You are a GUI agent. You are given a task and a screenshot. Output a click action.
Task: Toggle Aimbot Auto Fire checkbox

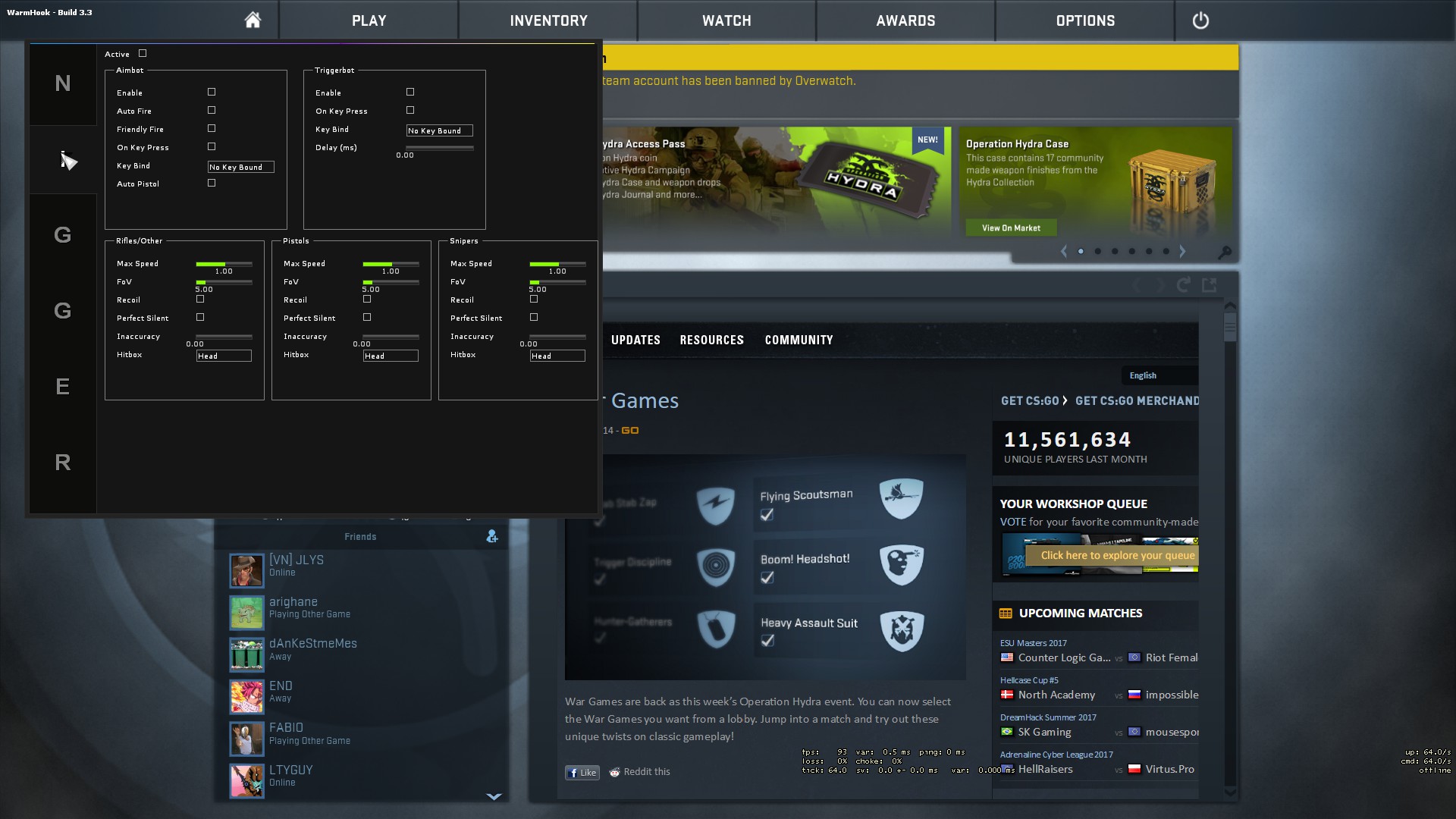[212, 110]
